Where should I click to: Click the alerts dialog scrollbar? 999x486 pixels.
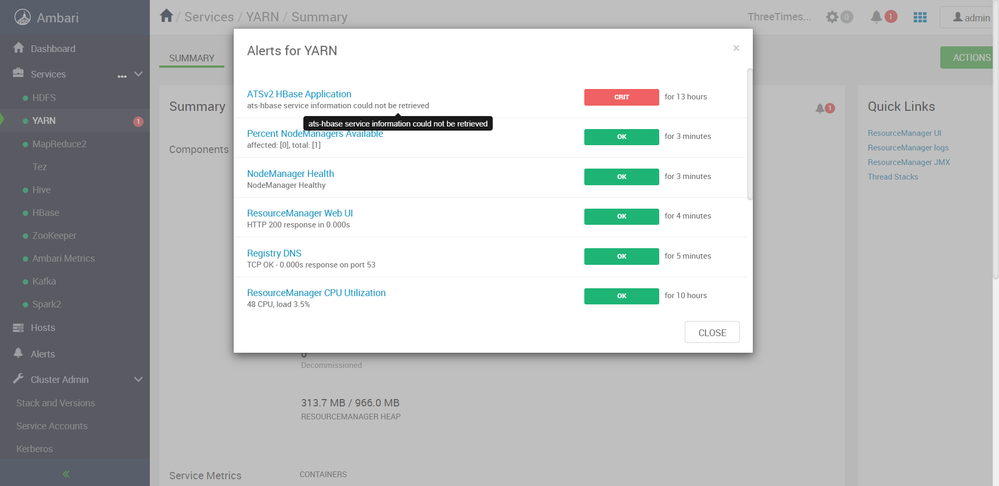pos(750,134)
